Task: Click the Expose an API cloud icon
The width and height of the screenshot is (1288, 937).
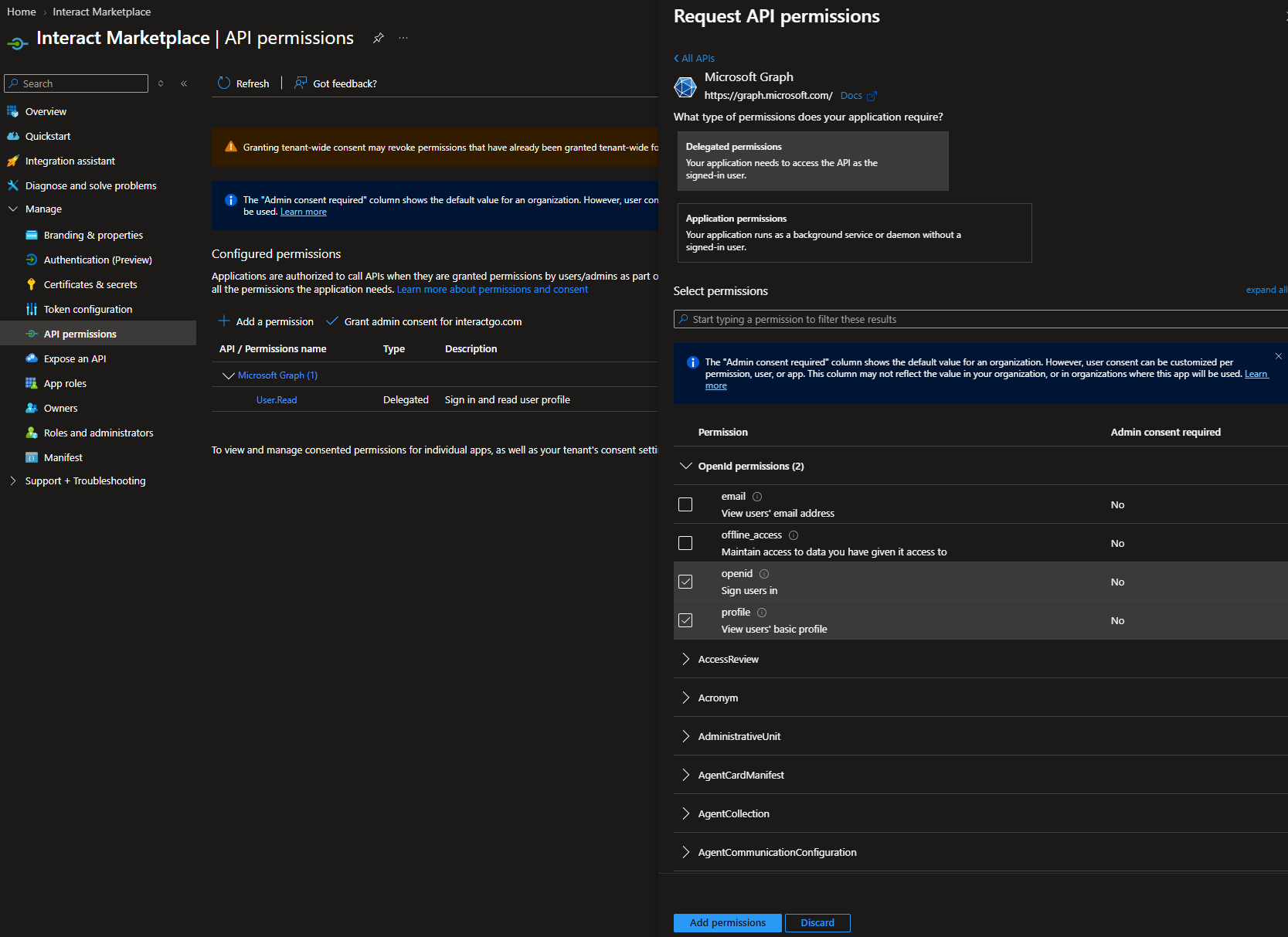Action: pos(32,358)
